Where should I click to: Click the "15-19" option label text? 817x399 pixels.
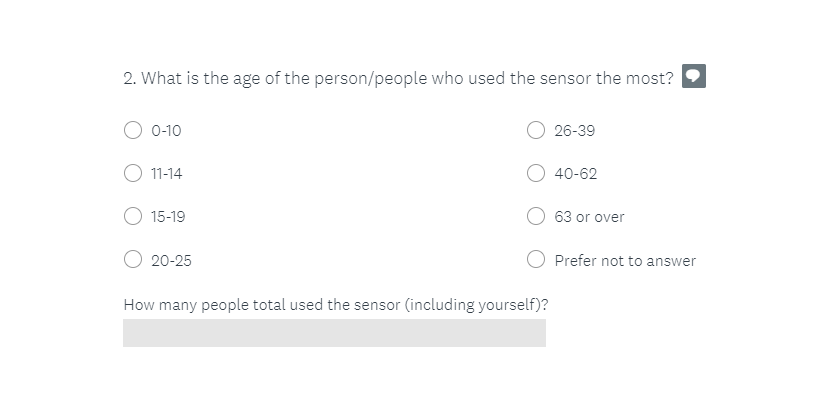[x=168, y=217]
